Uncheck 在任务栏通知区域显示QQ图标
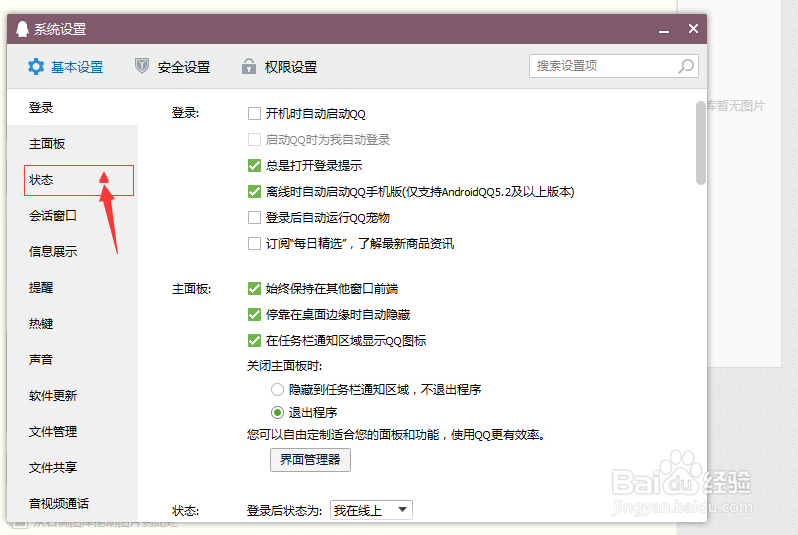 (x=254, y=341)
